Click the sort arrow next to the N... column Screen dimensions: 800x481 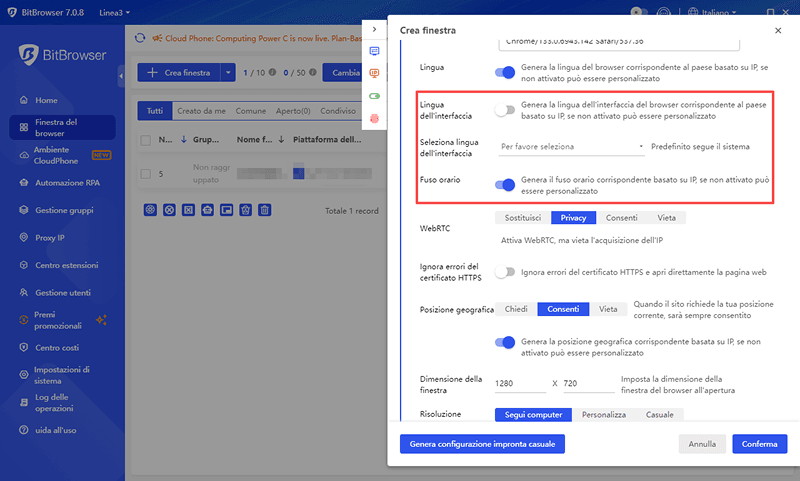(184, 139)
